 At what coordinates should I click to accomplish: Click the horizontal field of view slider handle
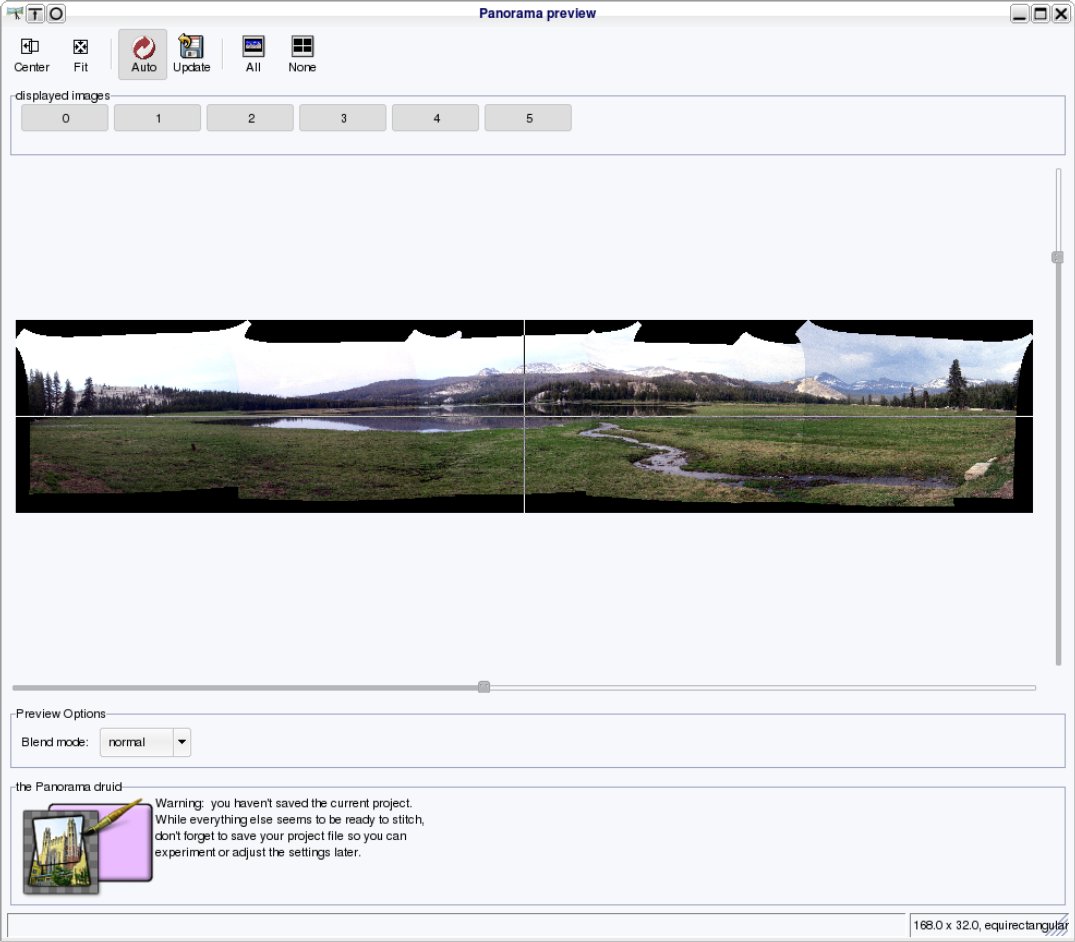click(484, 687)
